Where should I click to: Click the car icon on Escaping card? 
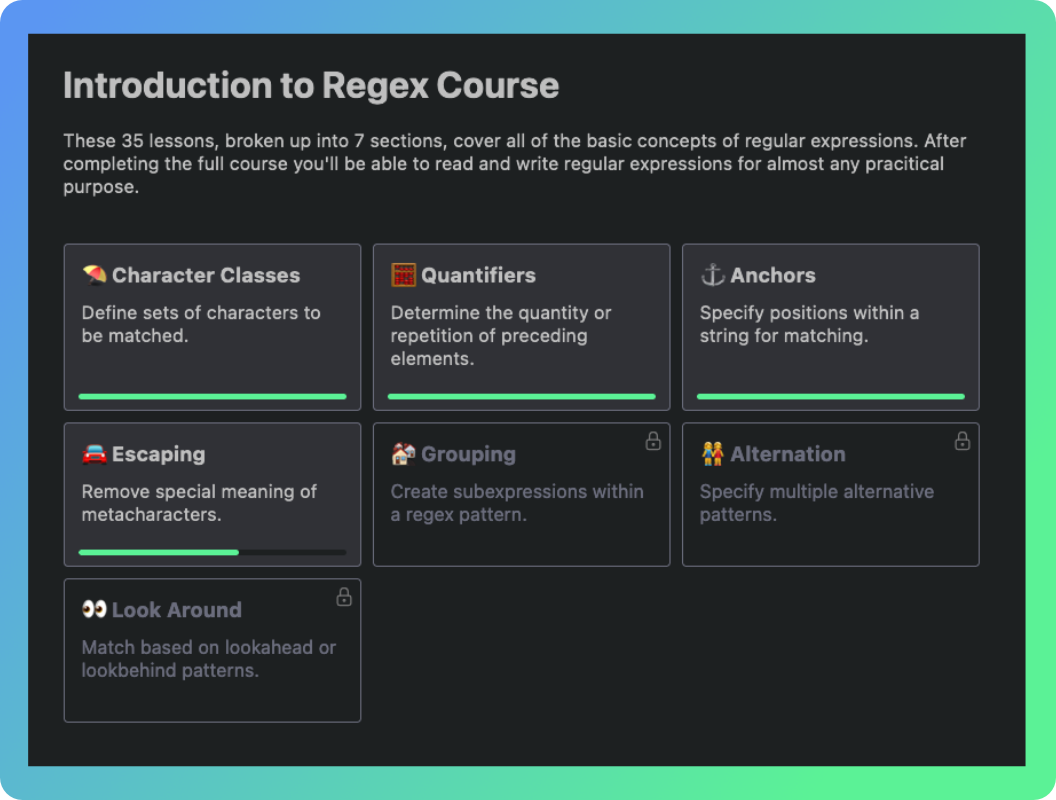point(93,454)
